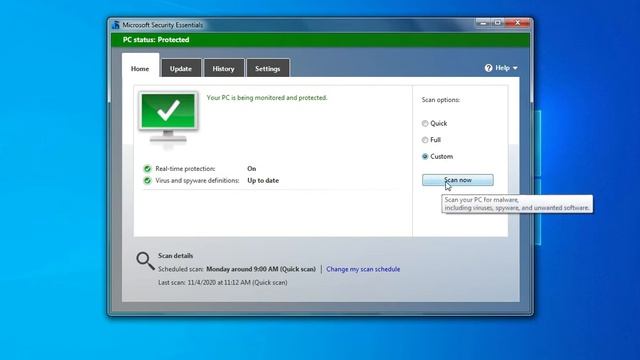Select the Custom scan option
Image resolution: width=640 pixels, height=360 pixels.
click(x=425, y=156)
